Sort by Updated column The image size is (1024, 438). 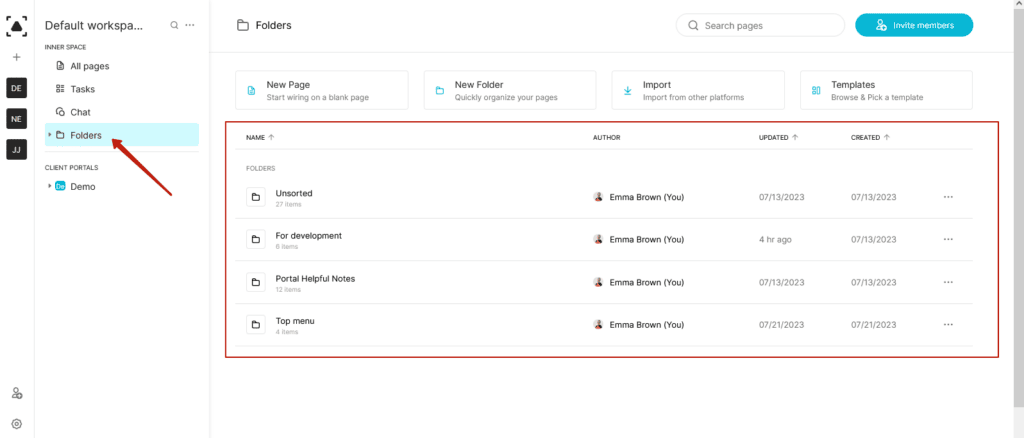click(x=778, y=138)
